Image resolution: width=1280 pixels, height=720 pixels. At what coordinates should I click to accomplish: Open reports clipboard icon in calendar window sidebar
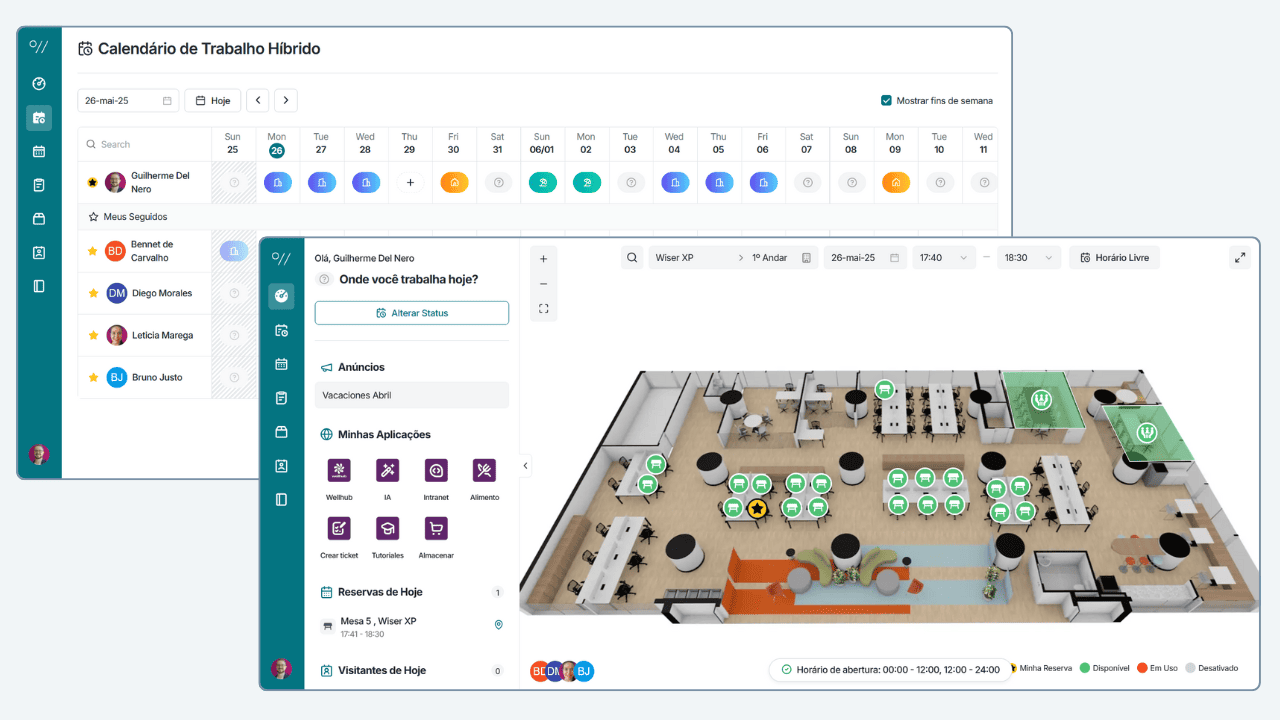click(x=39, y=185)
